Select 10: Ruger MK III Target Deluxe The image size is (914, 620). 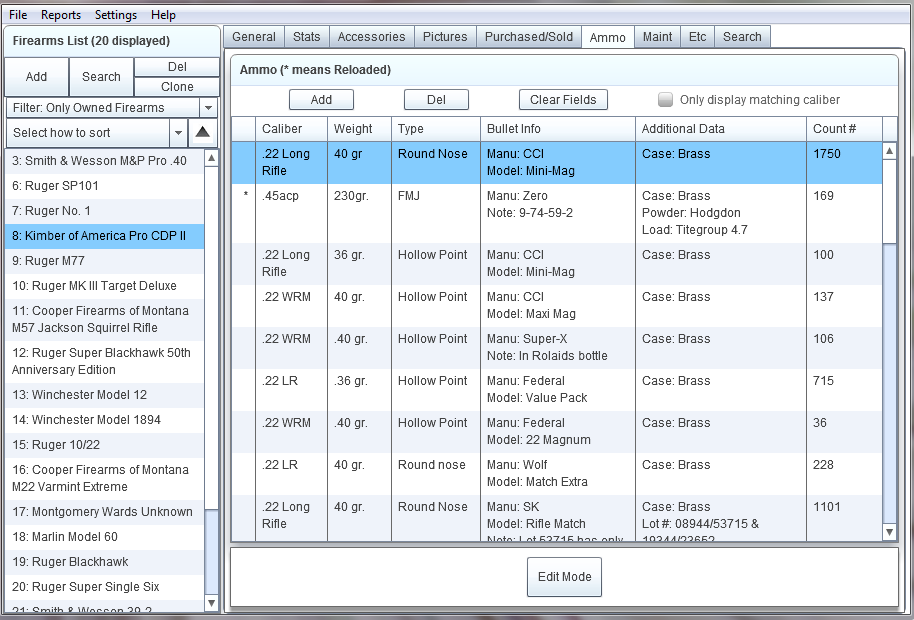point(105,286)
